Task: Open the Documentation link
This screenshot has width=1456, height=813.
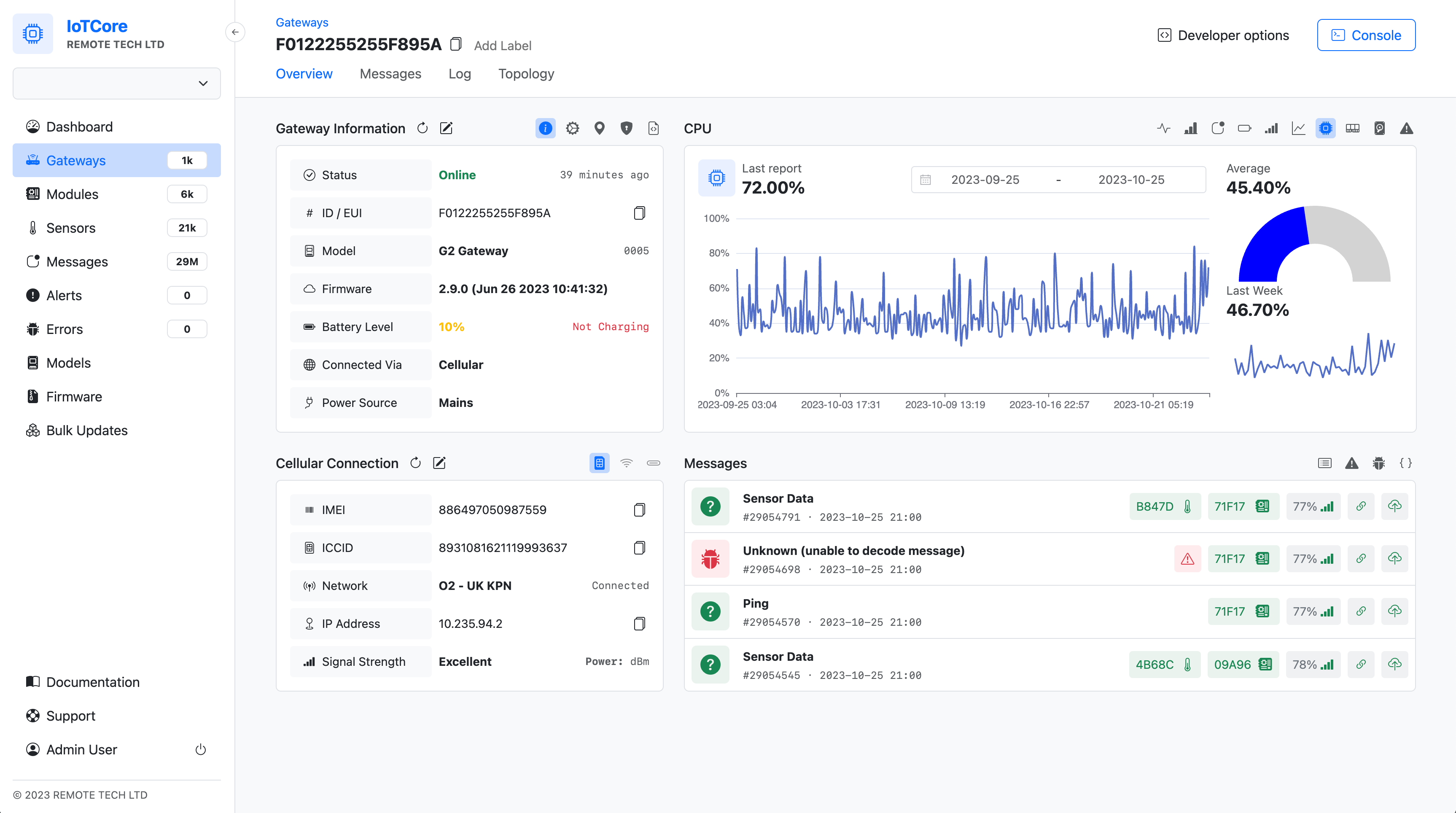Action: click(117, 682)
